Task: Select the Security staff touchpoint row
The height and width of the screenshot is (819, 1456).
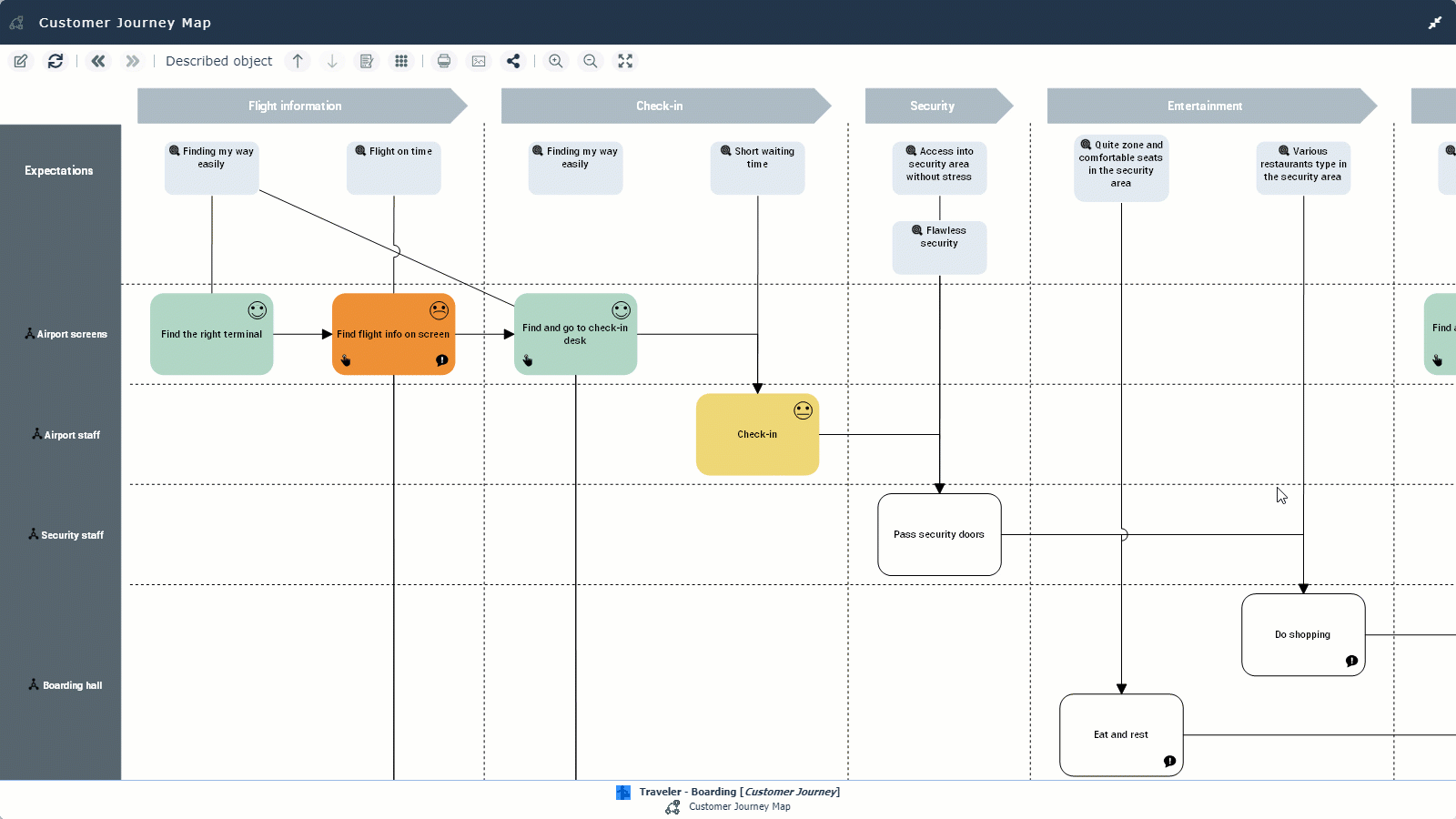Action: (66, 535)
